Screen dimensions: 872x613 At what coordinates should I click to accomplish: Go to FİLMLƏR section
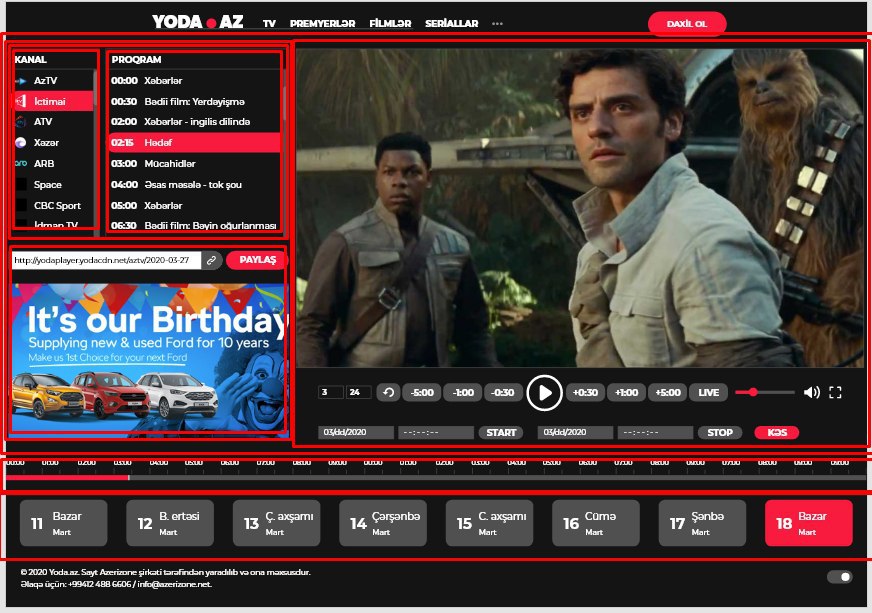click(390, 23)
